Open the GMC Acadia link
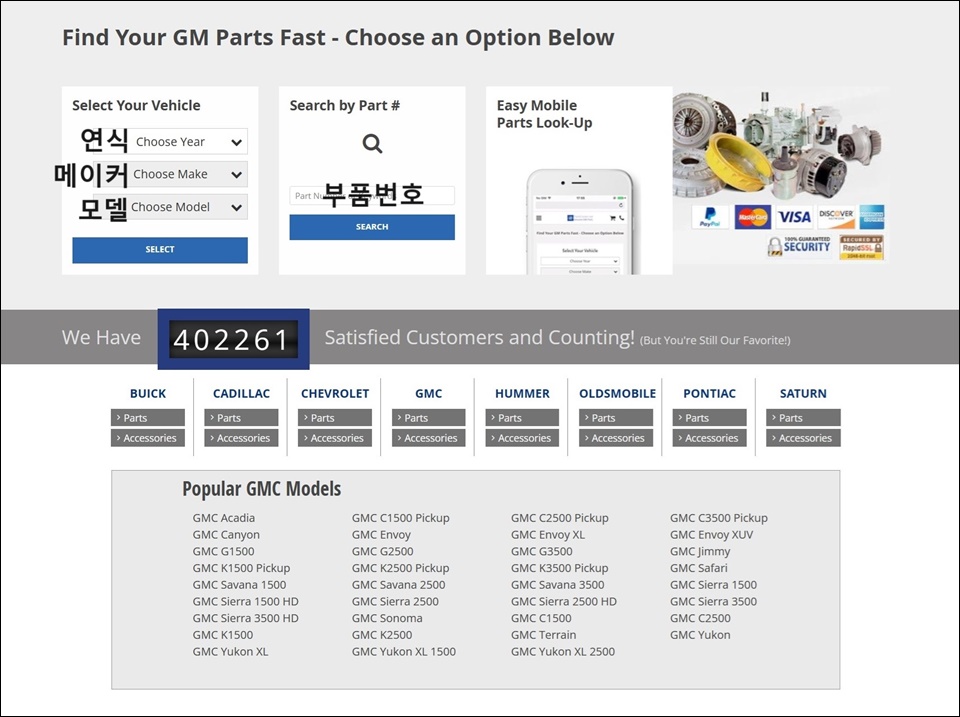The width and height of the screenshot is (960, 717). tap(223, 518)
